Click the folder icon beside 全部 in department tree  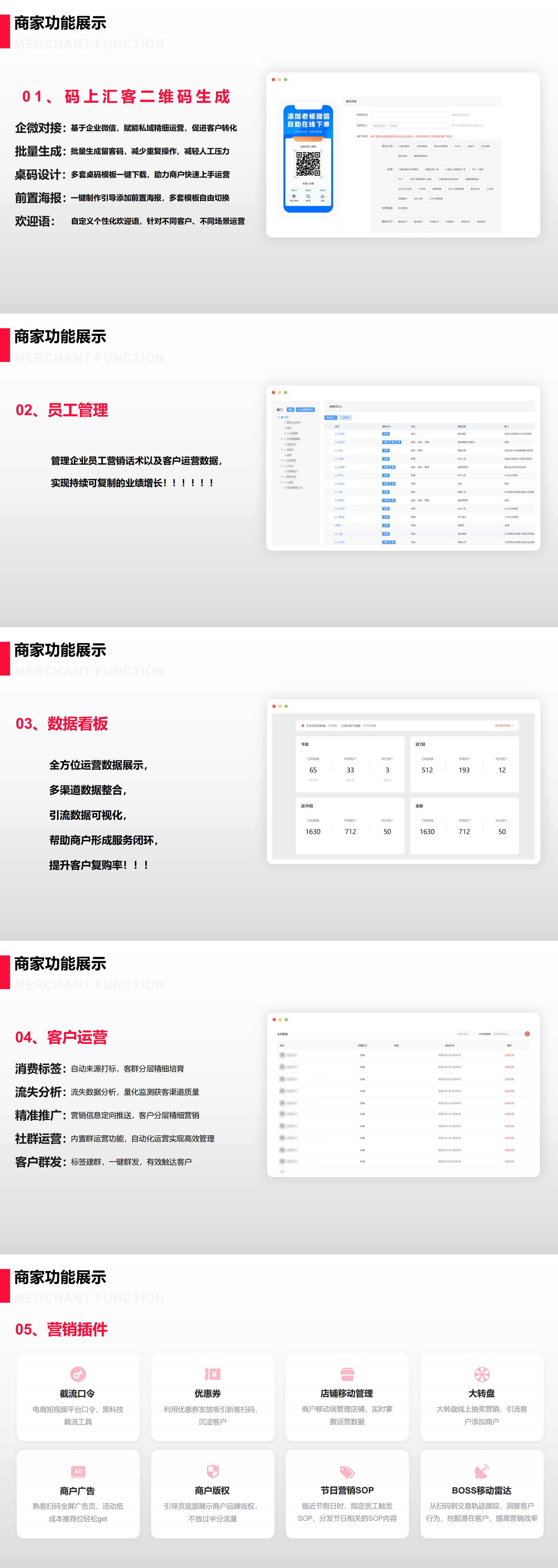(x=282, y=417)
